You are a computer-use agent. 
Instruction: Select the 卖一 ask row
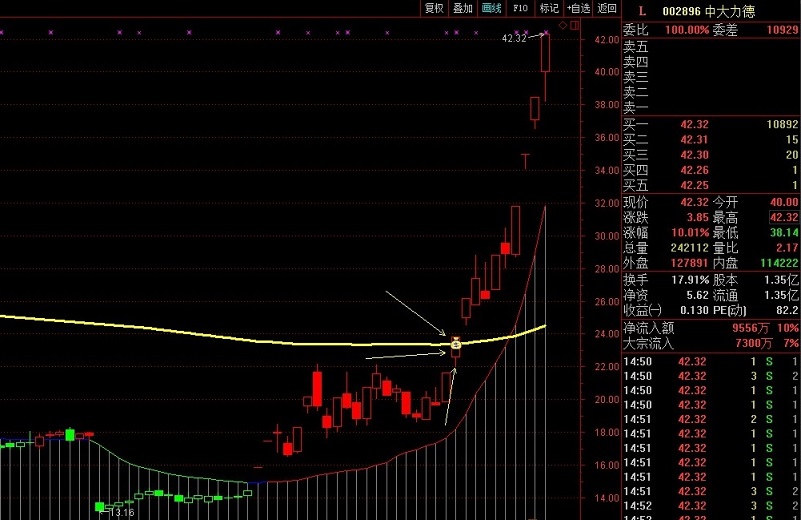pos(711,108)
